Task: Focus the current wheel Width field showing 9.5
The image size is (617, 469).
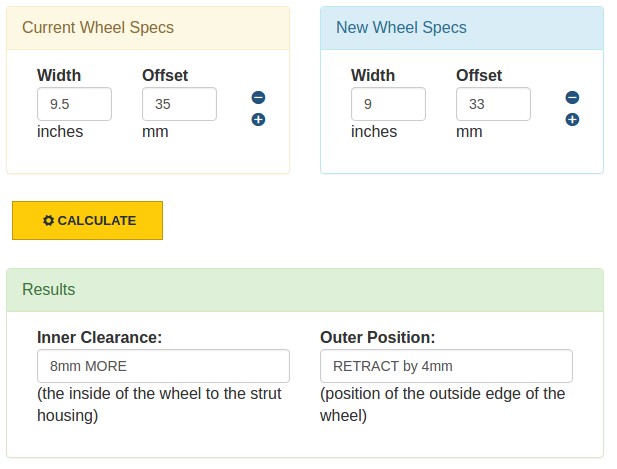Action: (74, 104)
